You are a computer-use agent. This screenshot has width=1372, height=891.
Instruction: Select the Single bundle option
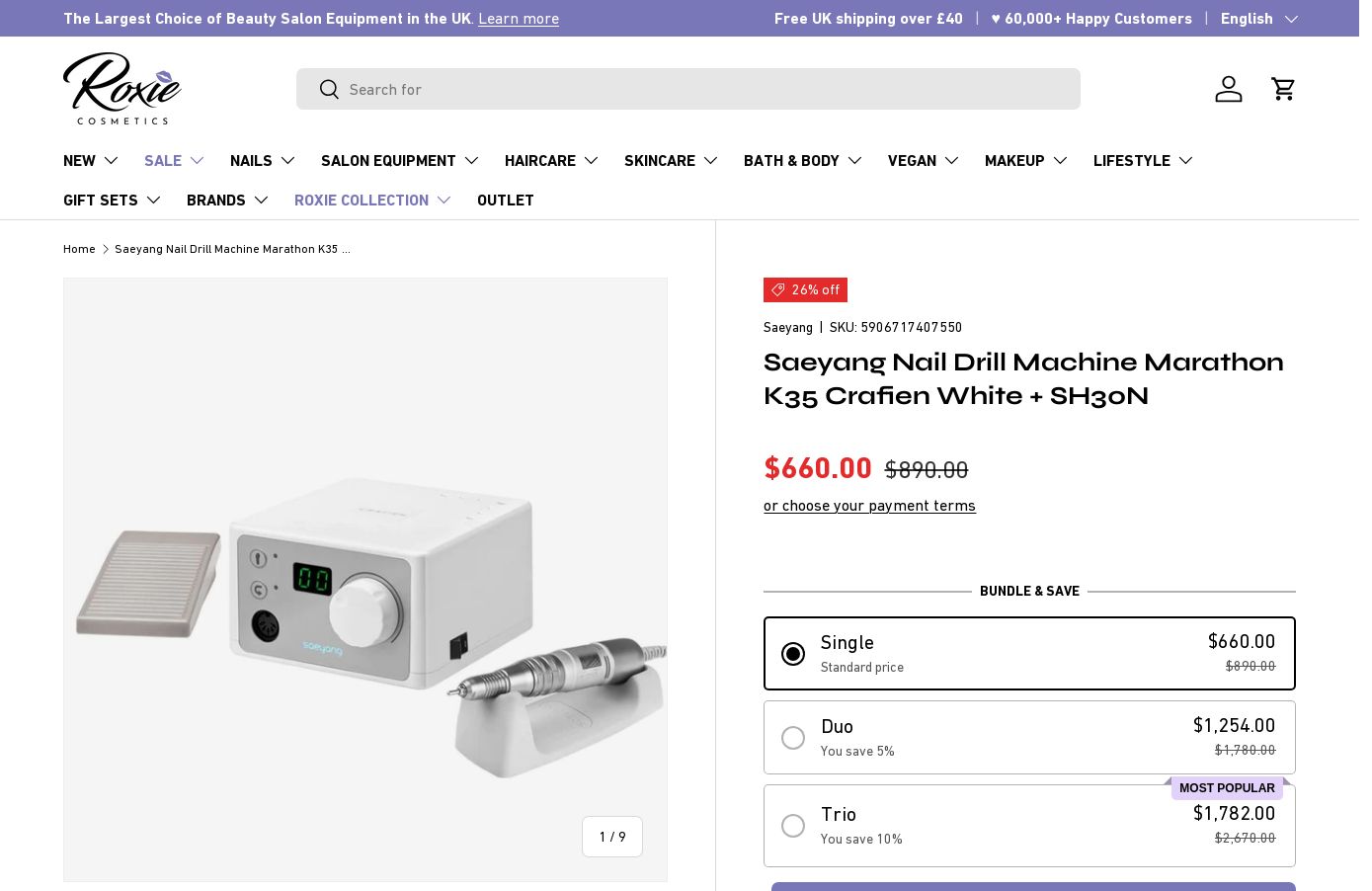tap(1029, 653)
